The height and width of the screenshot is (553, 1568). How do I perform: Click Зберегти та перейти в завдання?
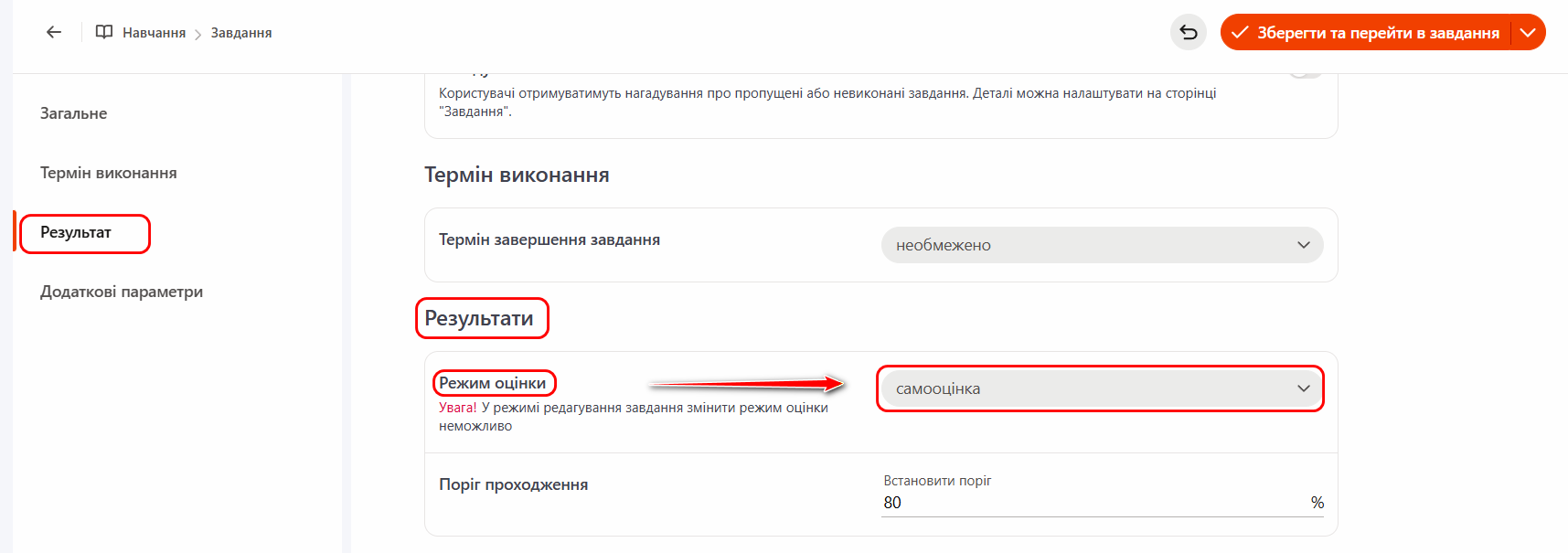click(1377, 33)
